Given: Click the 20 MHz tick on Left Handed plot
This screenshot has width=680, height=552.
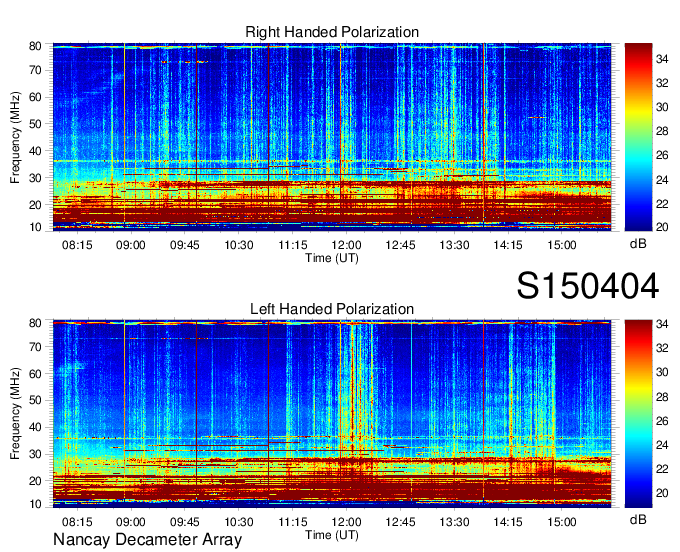Looking at the screenshot, I should 35,481.
